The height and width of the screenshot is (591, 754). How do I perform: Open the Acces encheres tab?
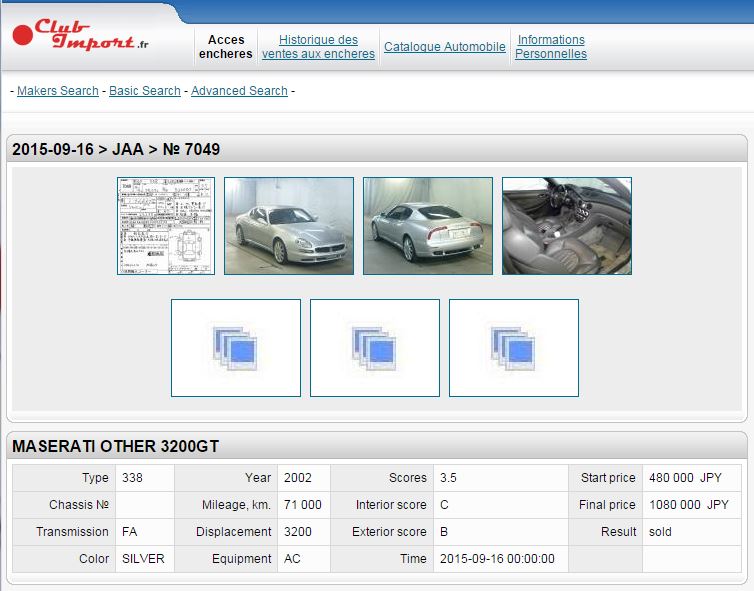pos(226,47)
